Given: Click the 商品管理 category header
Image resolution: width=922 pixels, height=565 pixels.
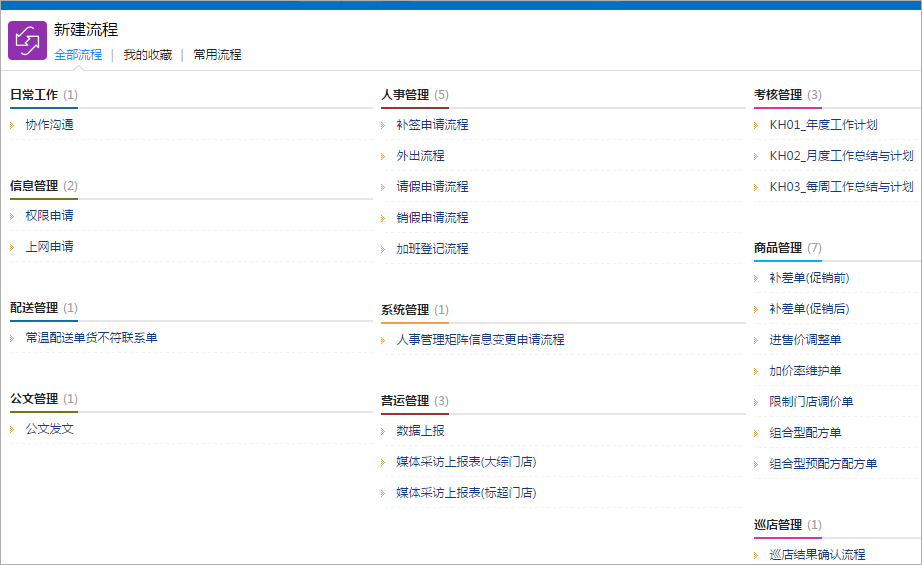Looking at the screenshot, I should [x=778, y=248].
